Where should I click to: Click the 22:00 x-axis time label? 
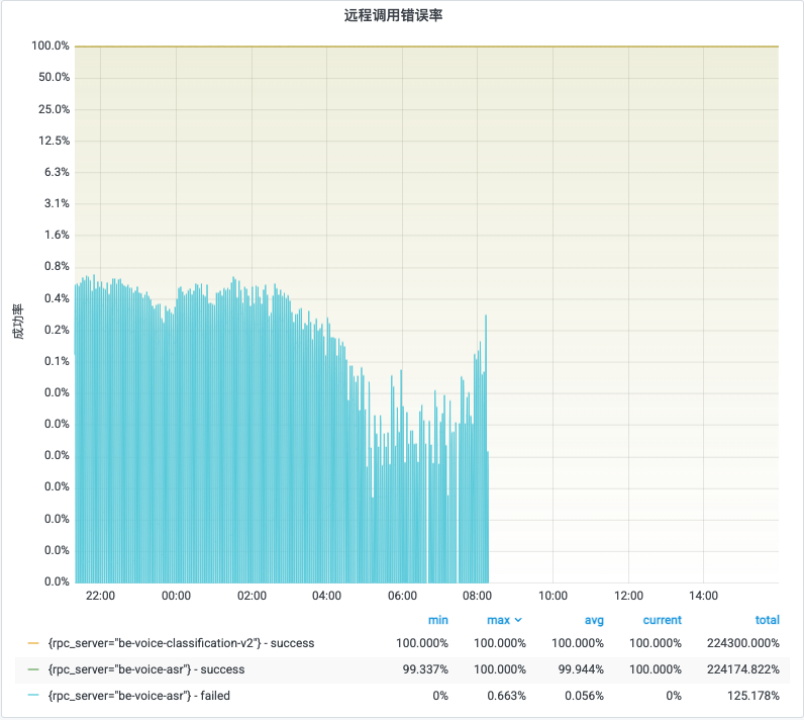(x=100, y=596)
